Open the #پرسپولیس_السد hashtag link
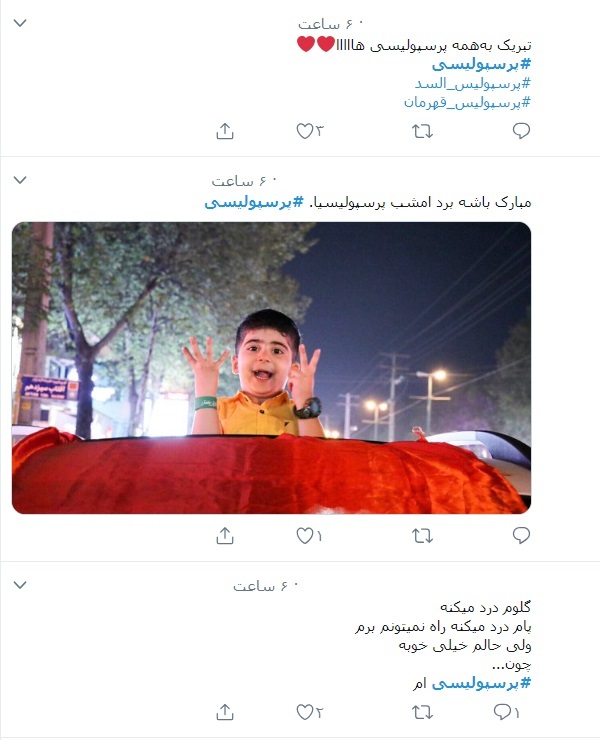Viewport: 600px width, 740px height. point(473,84)
